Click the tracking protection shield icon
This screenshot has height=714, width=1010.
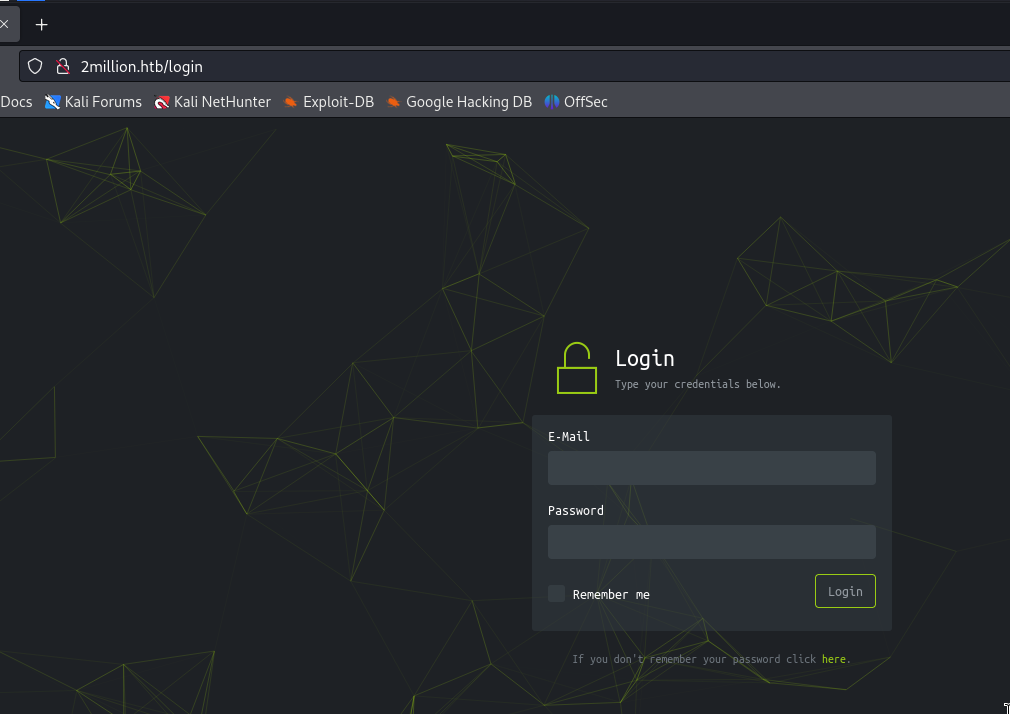35,67
